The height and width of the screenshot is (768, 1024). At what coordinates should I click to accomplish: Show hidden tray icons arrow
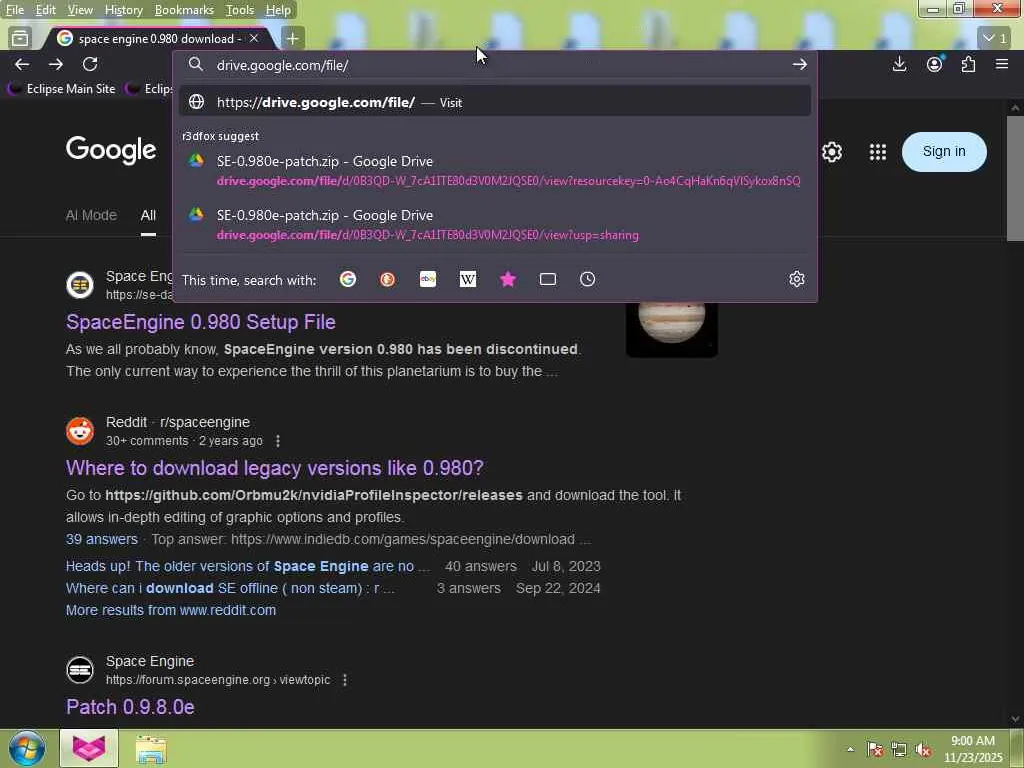(850, 749)
